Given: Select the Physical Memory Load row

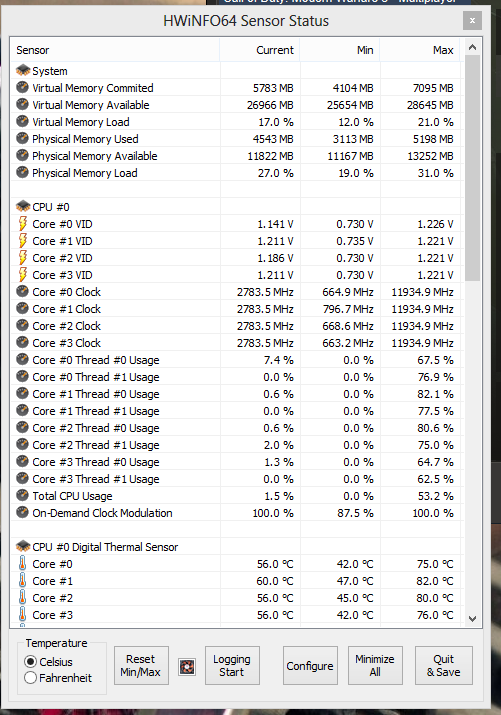Looking at the screenshot, I should 235,173.
